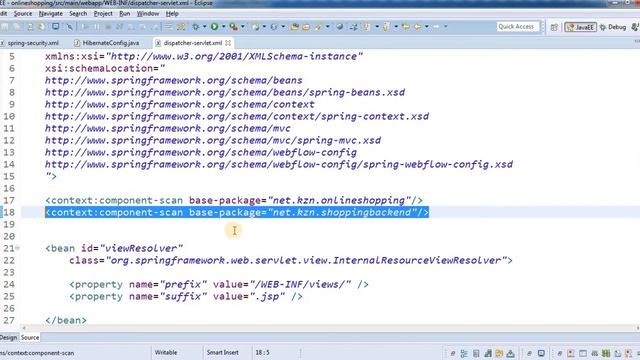Click the Quick Access search field
This screenshot has width=640, height=360.
518,27
